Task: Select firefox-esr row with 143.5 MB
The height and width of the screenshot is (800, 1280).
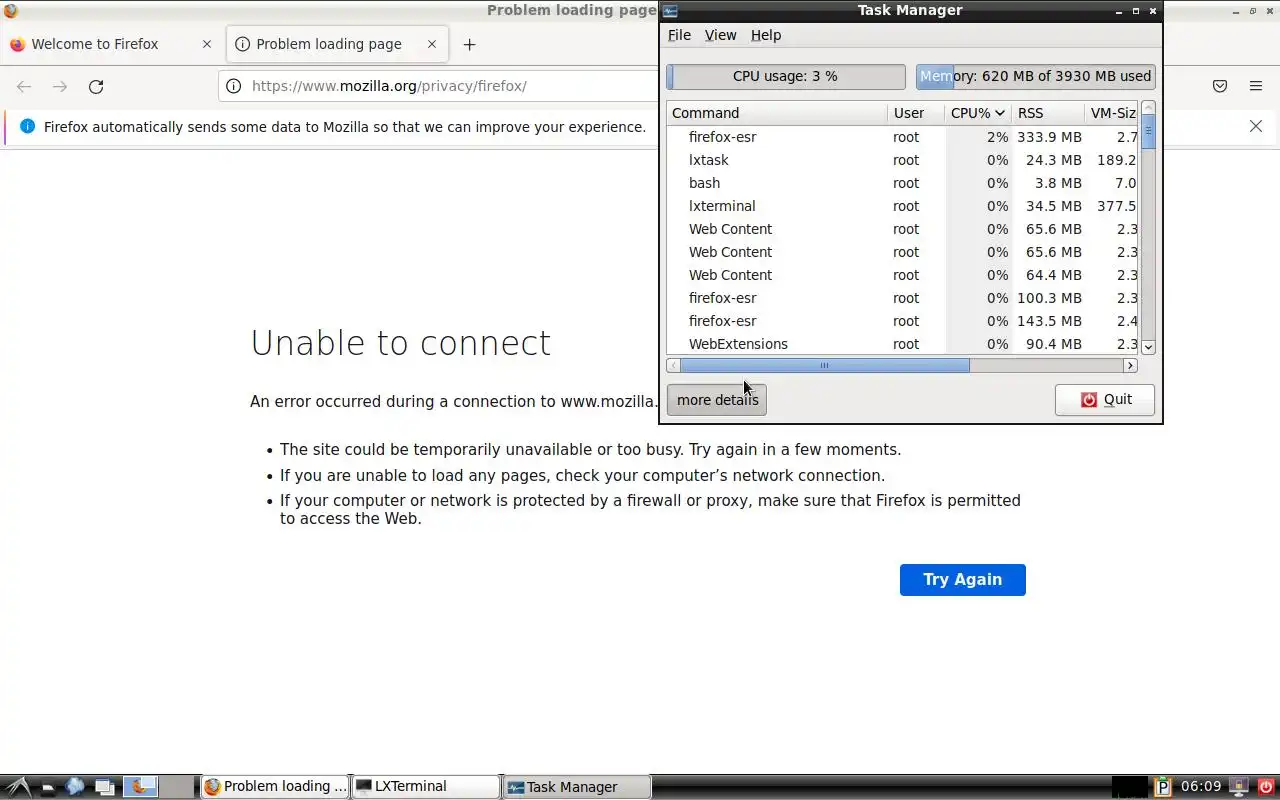Action: [x=903, y=321]
